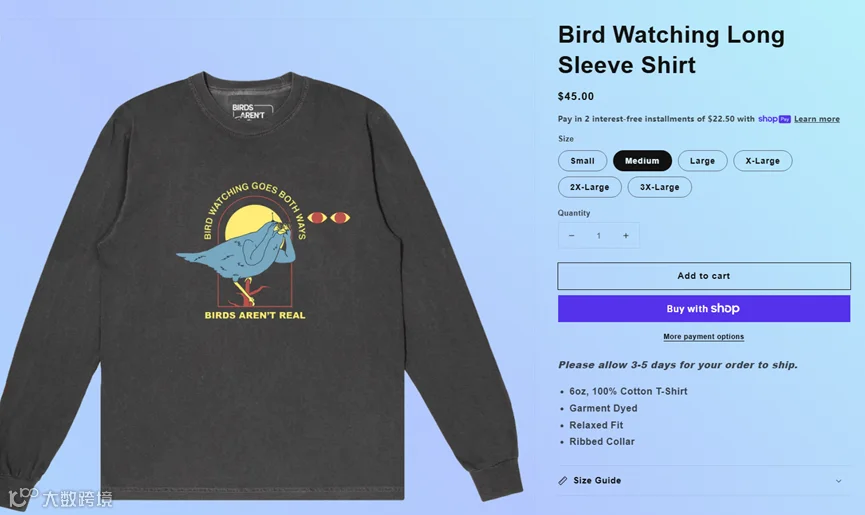Choose the Large size
865x515 pixels.
(x=702, y=161)
